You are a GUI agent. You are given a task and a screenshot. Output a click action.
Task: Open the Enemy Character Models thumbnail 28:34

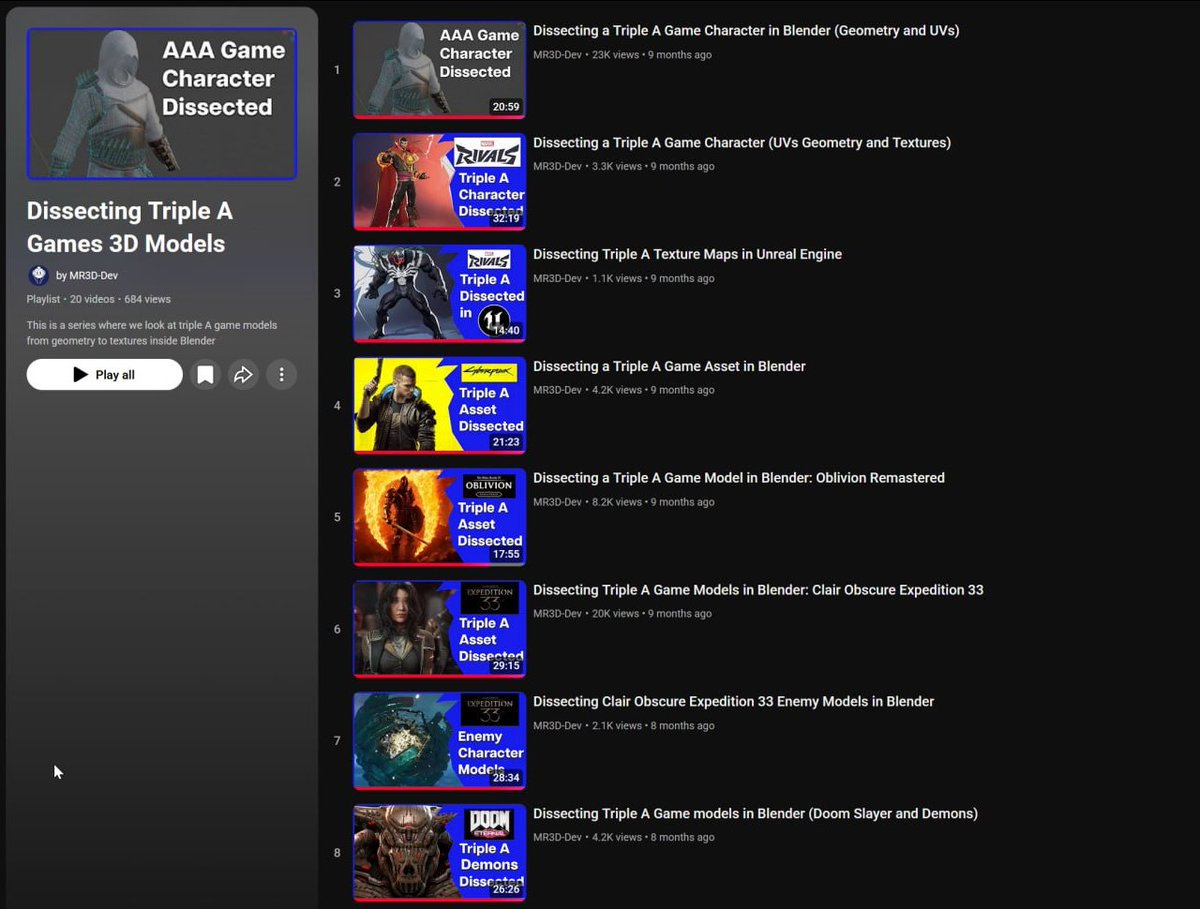[x=439, y=741]
